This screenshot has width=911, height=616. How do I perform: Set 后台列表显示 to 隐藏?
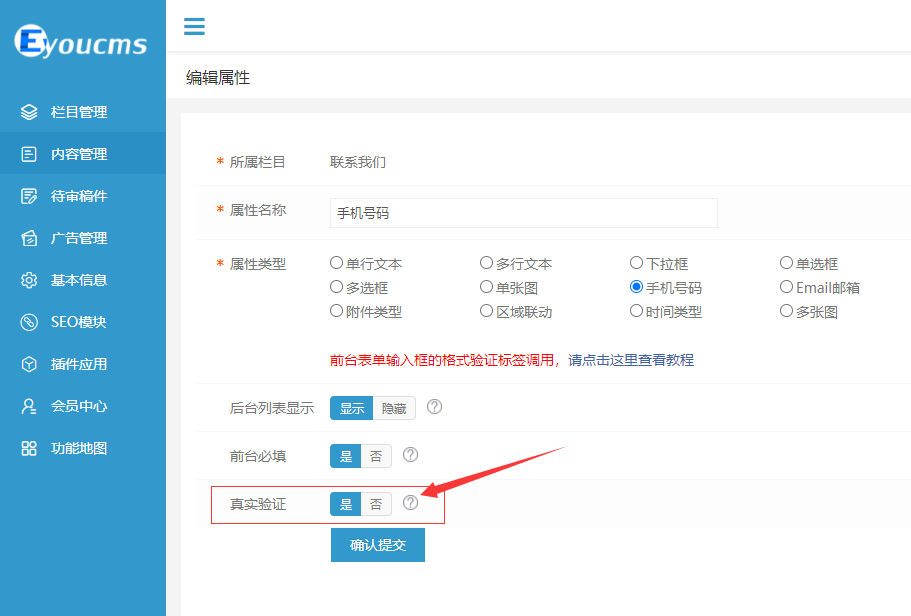click(x=394, y=407)
